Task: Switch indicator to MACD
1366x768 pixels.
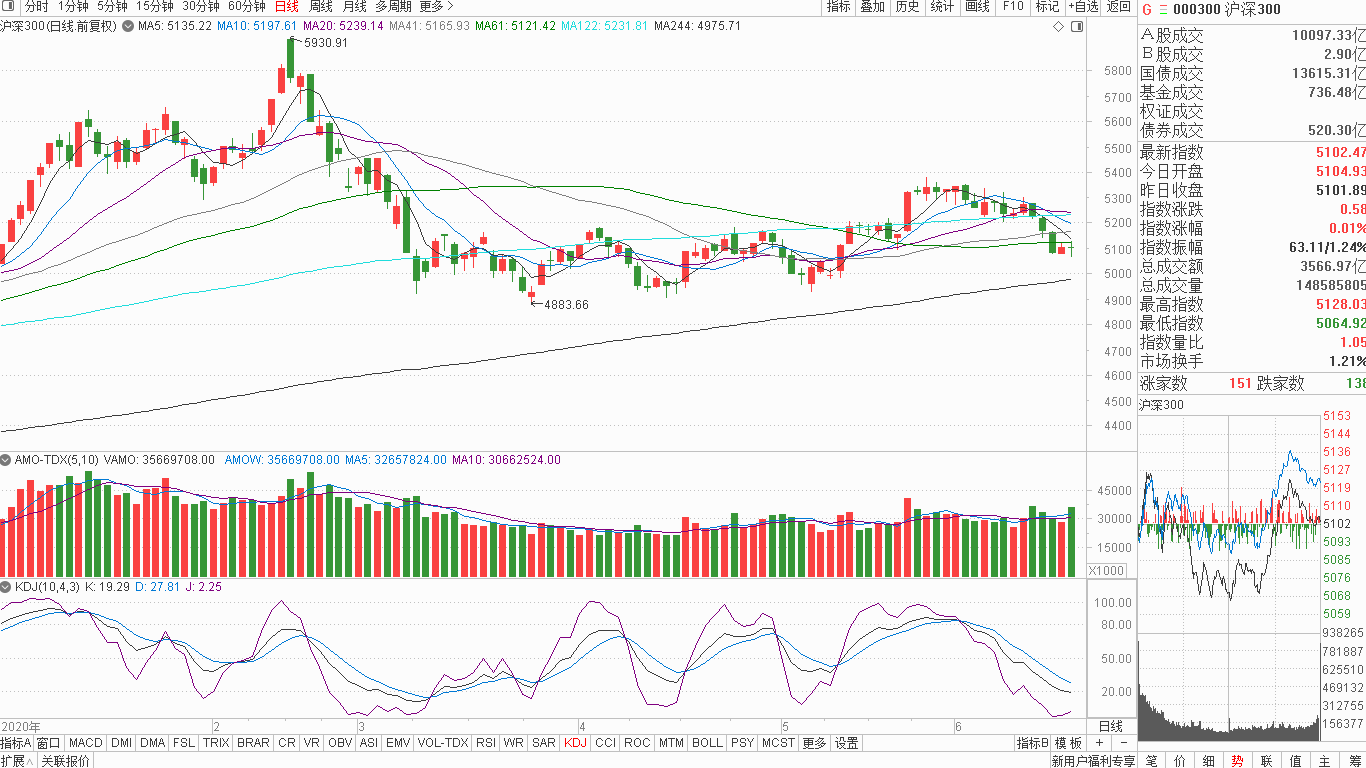Action: 86,743
